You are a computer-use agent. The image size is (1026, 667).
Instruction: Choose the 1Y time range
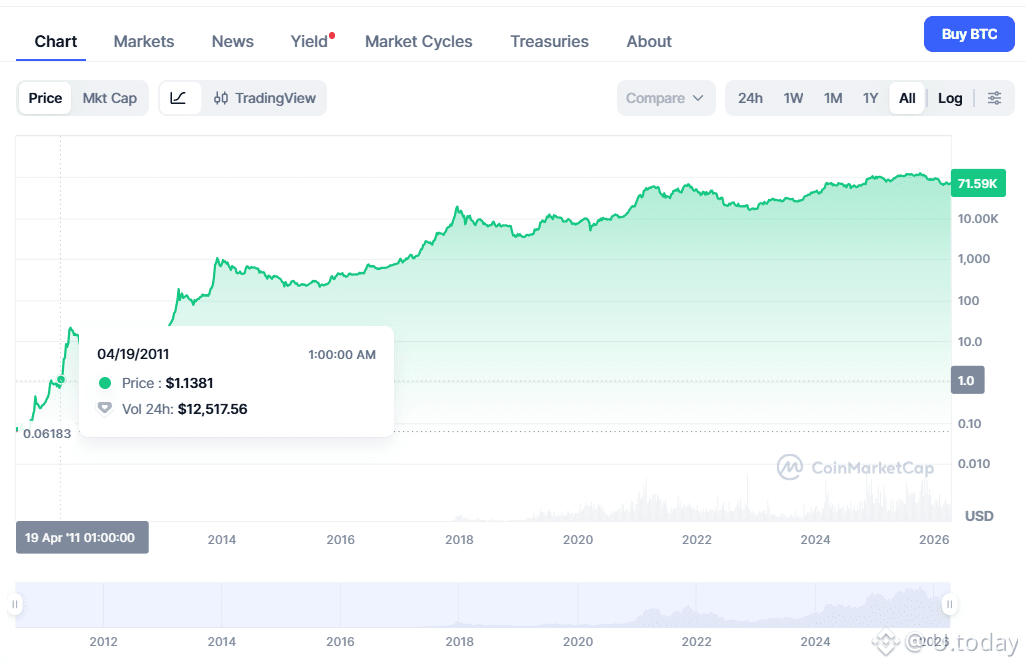[870, 98]
